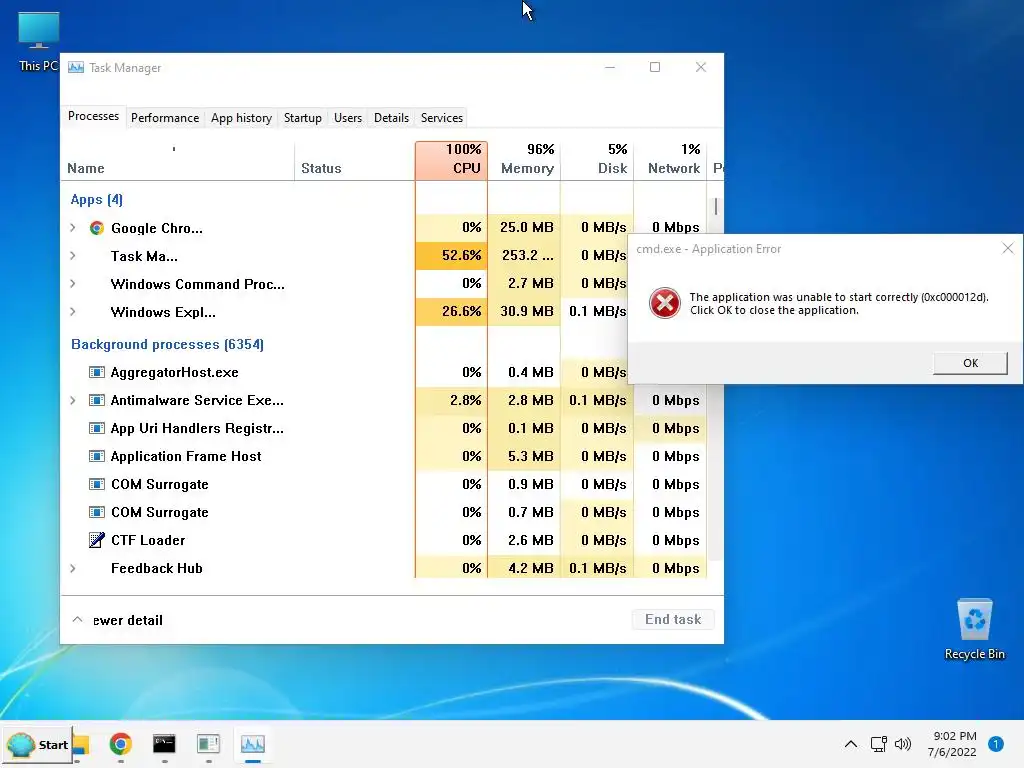Screen dimensions: 1024x768
Task: Click the Application Frame Host 5.3 MB cell
Action: 524,456
